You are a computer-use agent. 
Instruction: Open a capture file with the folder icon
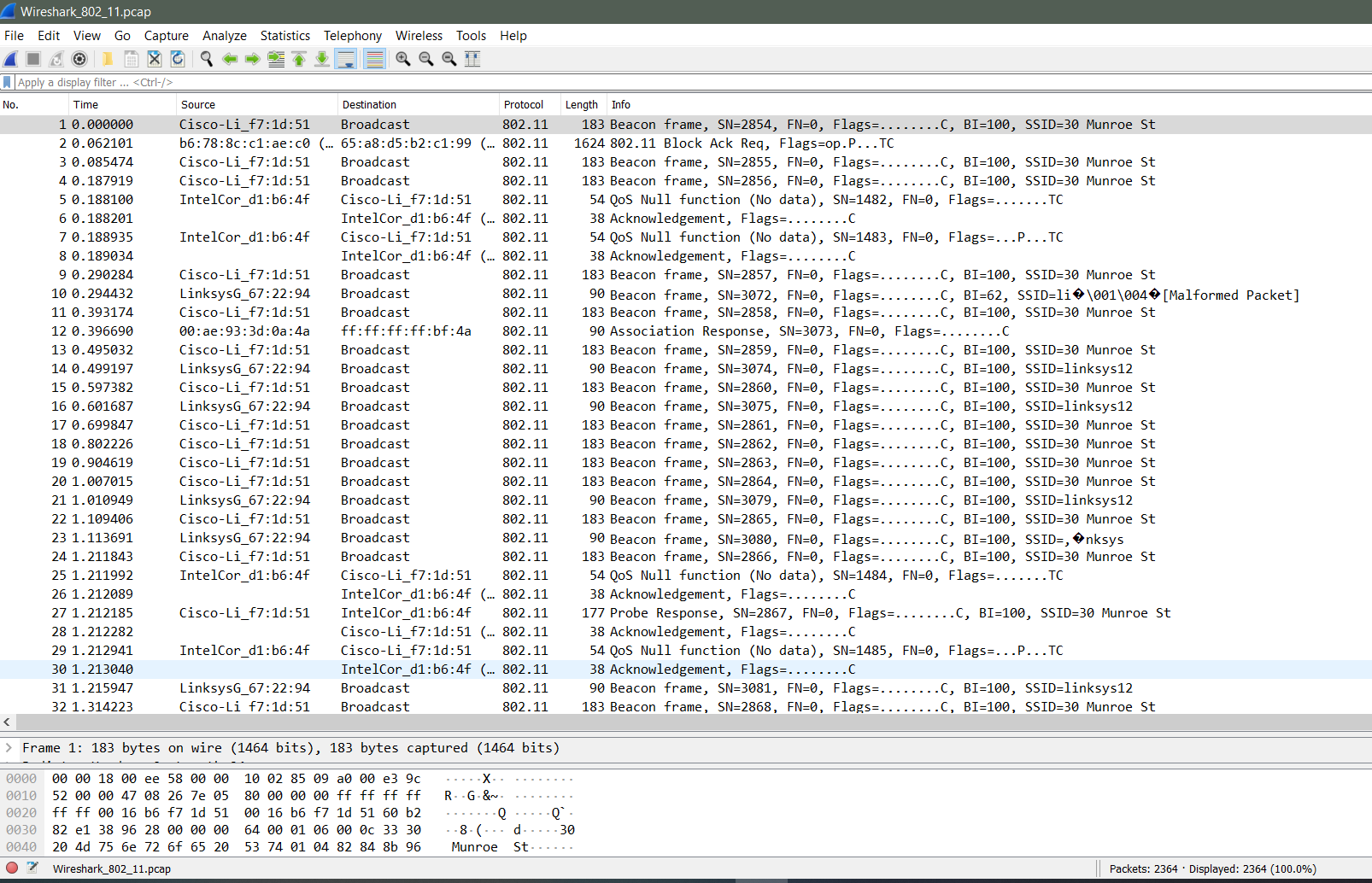click(x=108, y=59)
